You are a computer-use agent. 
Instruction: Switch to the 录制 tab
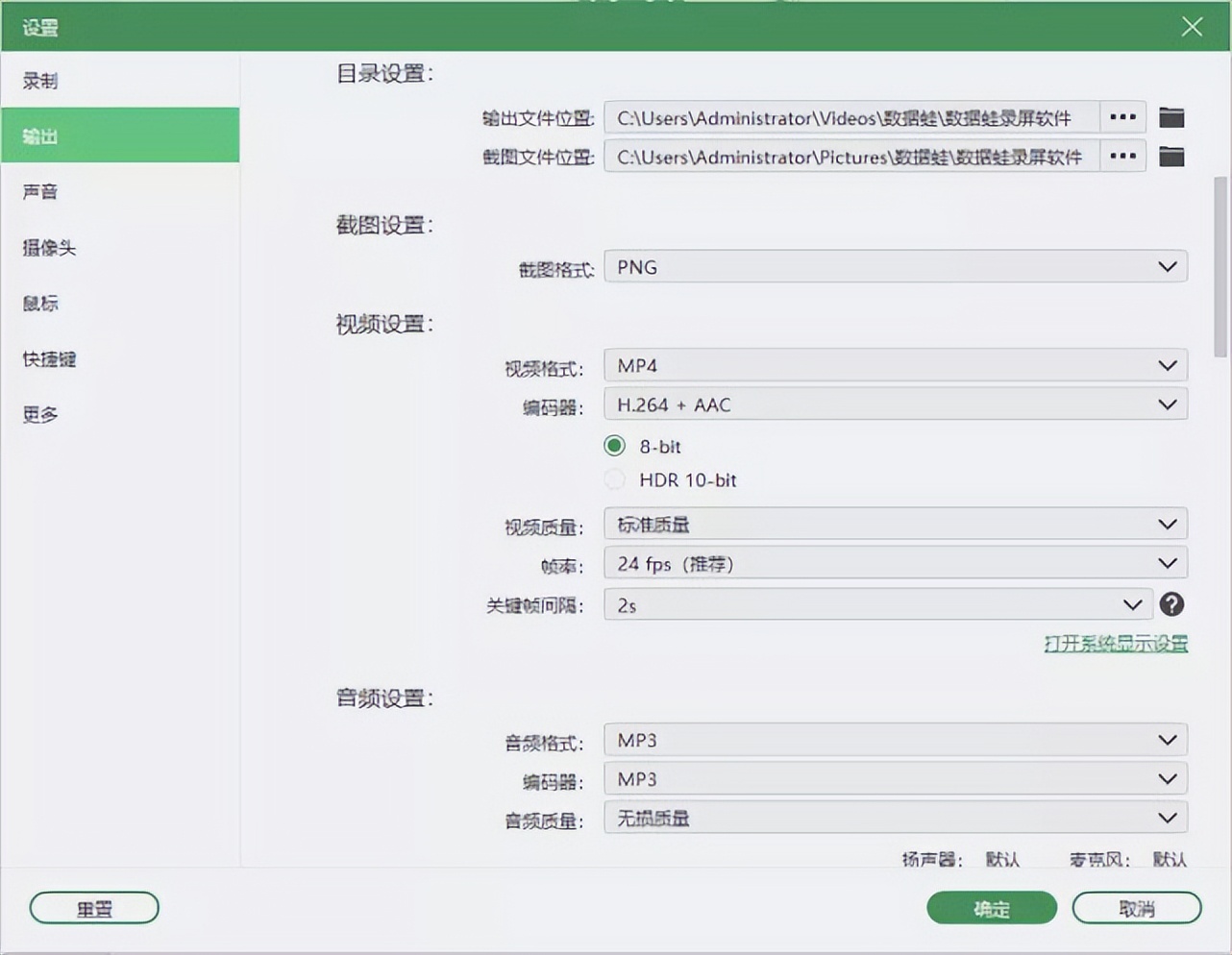[38, 81]
